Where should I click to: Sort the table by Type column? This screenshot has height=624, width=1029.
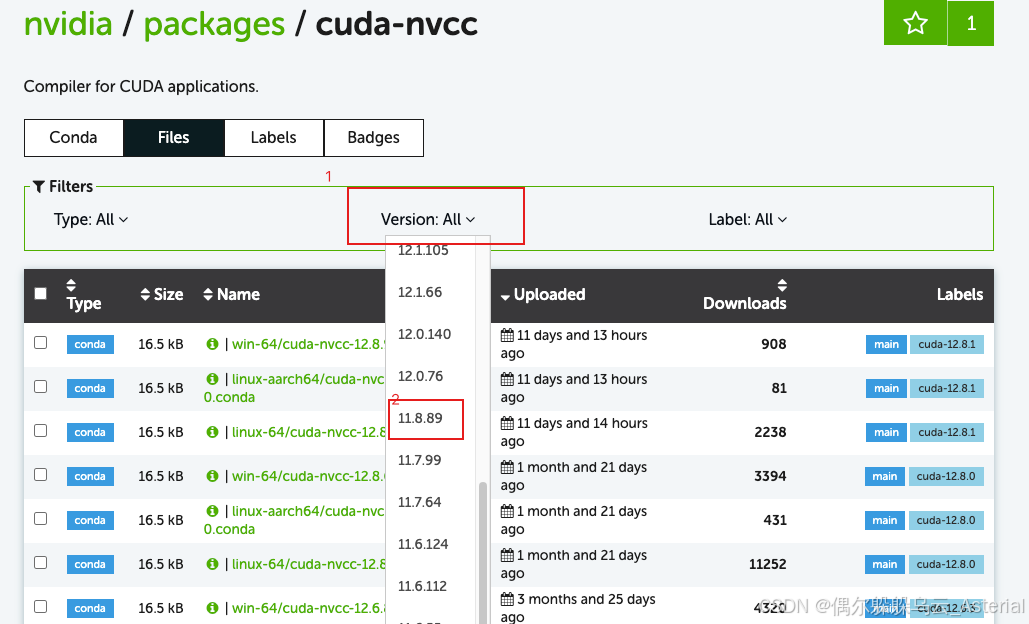coord(83,295)
